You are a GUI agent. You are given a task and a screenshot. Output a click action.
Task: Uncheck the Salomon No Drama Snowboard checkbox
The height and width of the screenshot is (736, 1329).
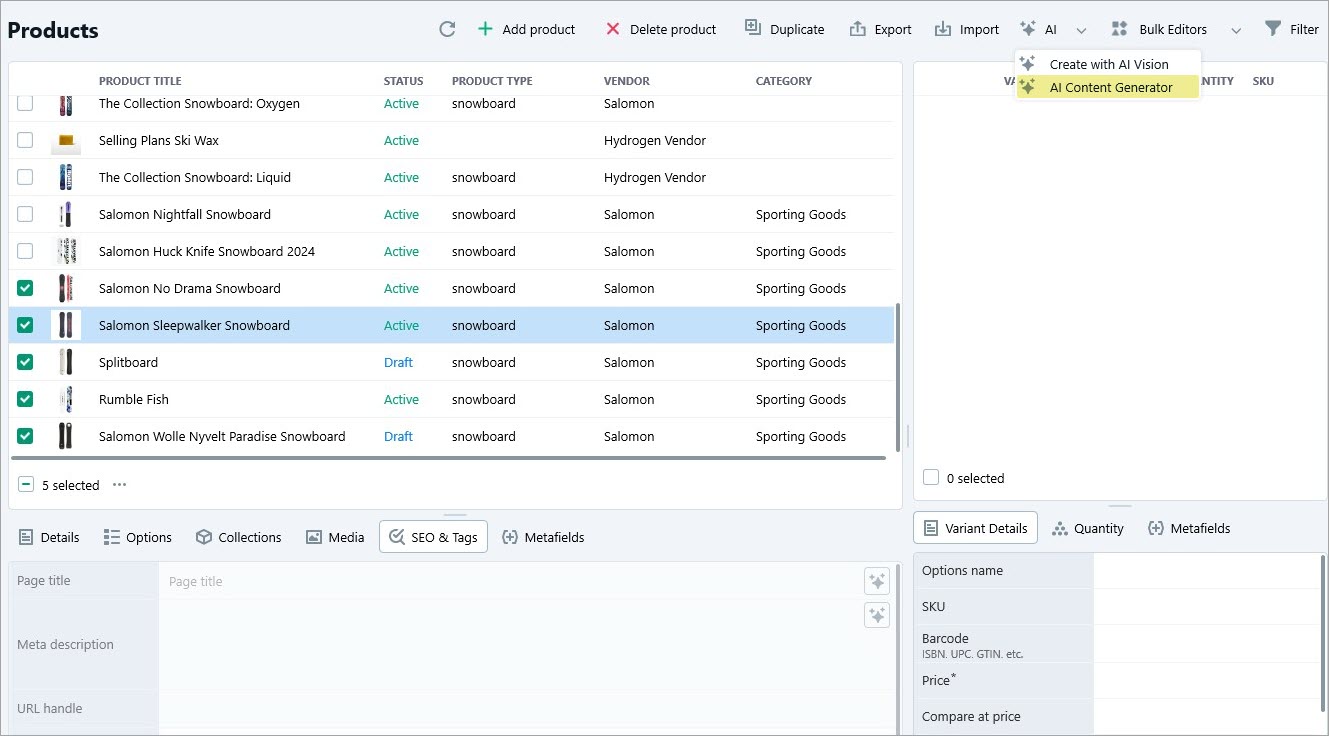(25, 288)
